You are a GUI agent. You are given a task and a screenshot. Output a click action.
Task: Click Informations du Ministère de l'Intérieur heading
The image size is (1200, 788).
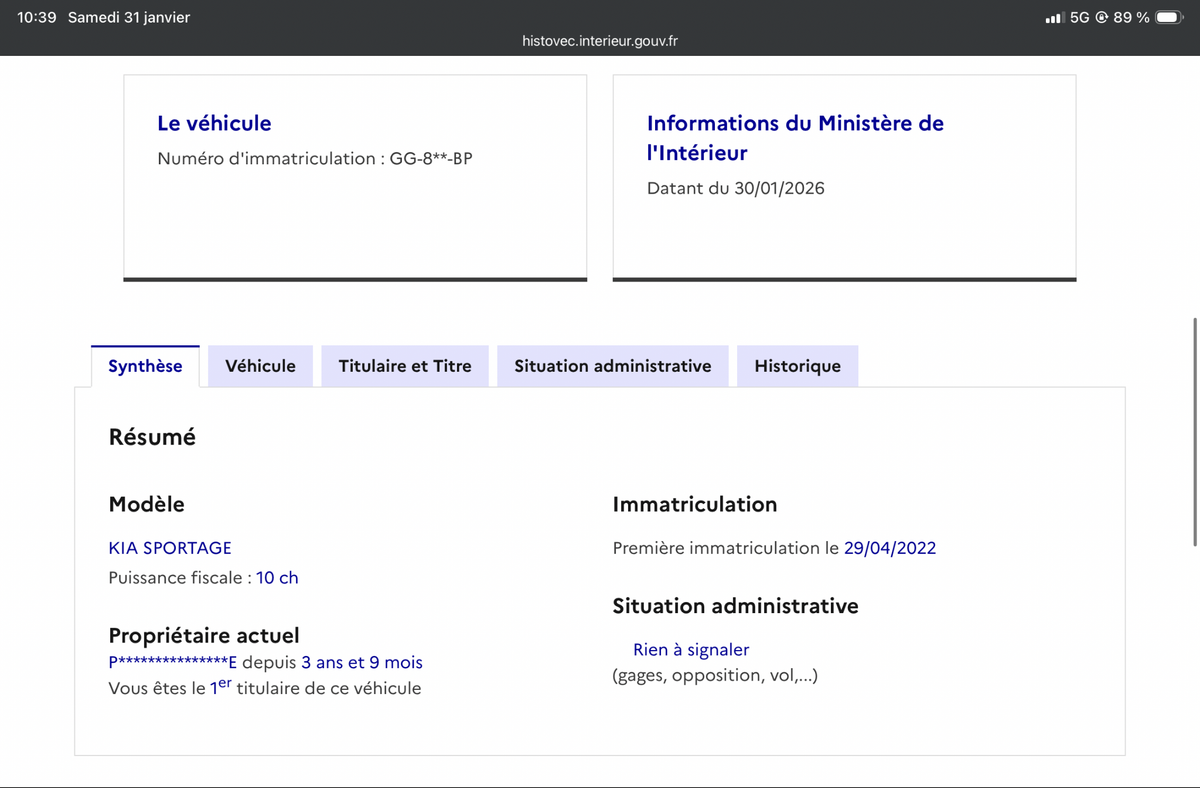[795, 138]
